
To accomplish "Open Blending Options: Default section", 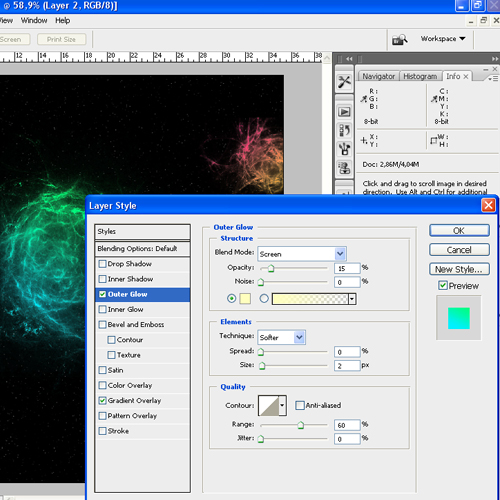I will point(142,248).
